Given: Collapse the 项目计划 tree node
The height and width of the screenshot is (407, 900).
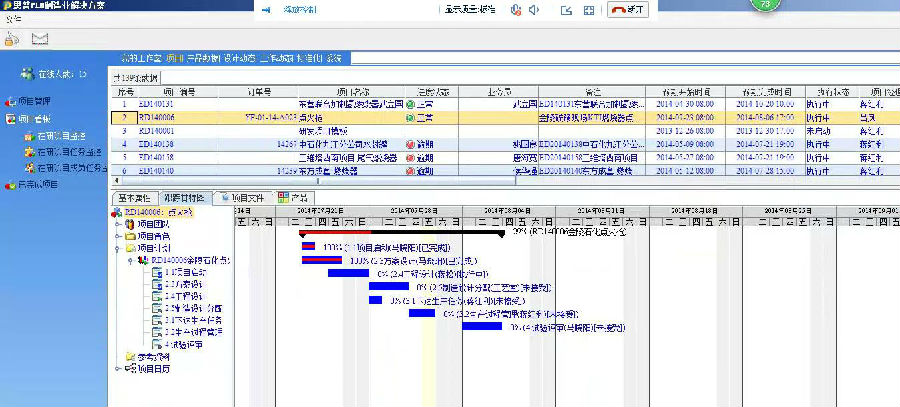Looking at the screenshot, I should (119, 249).
